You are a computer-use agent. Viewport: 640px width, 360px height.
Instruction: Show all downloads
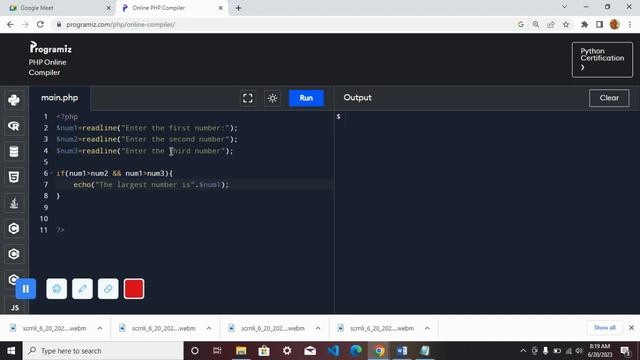tap(604, 328)
